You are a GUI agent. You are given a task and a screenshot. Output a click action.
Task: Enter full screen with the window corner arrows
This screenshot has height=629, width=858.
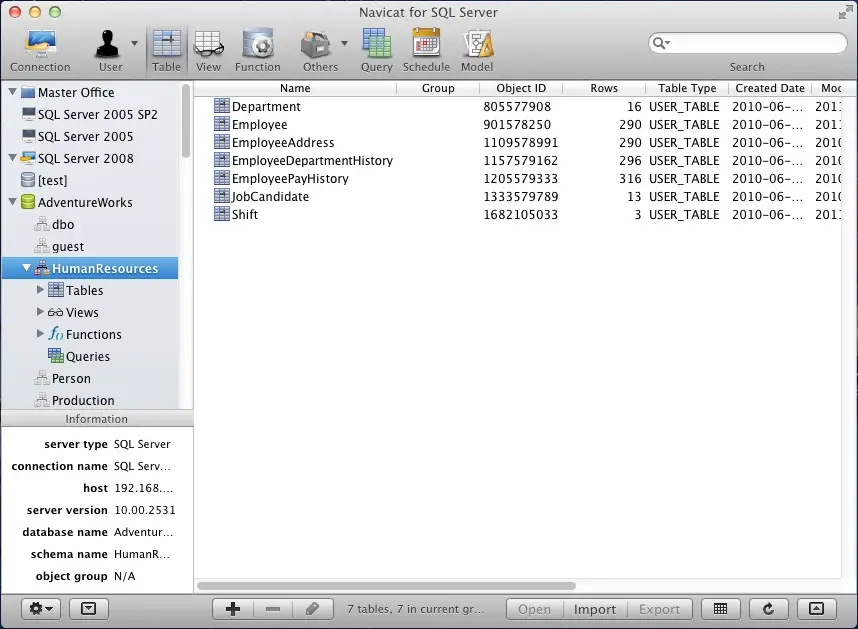tap(845, 12)
